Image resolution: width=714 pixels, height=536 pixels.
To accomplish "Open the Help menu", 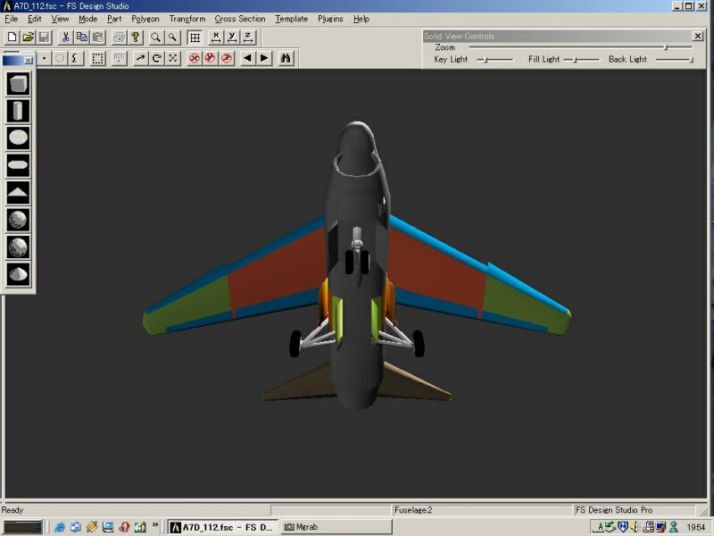I will click(x=361, y=19).
